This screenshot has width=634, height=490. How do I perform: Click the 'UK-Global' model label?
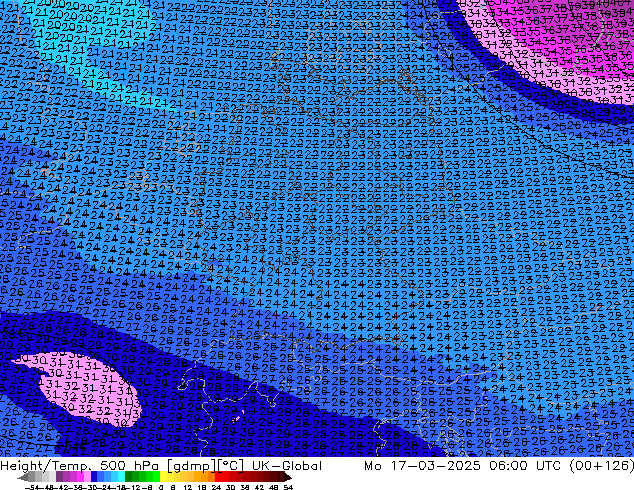(x=287, y=466)
